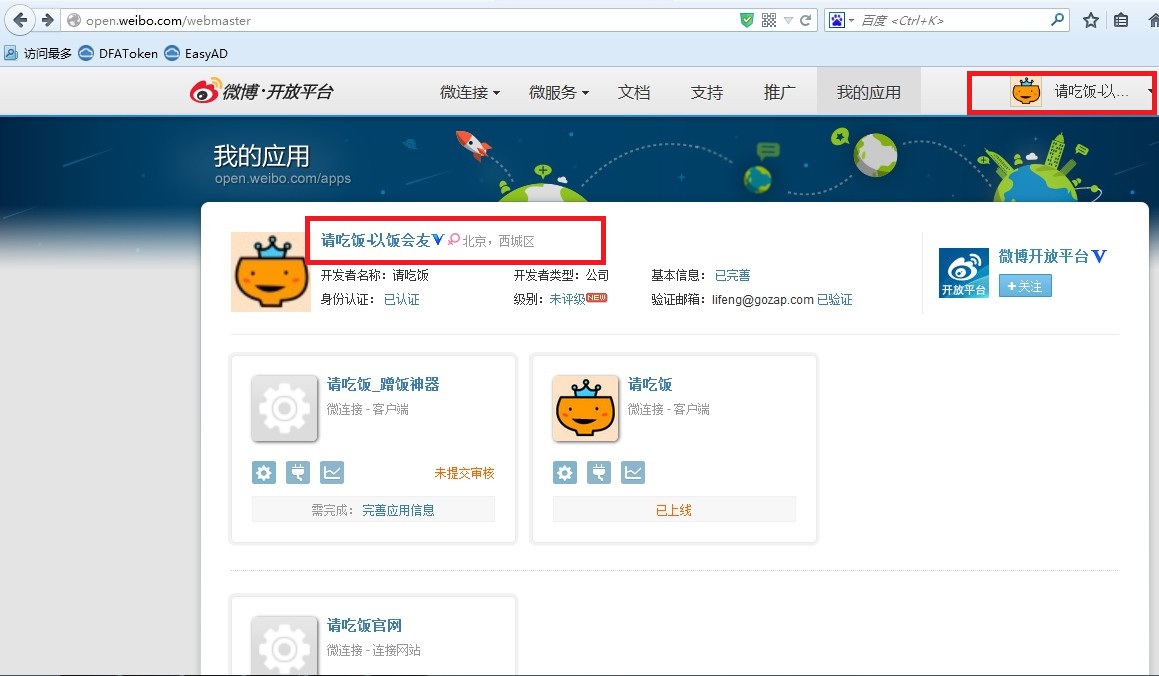Viewport: 1159px width, 676px height.
Task: Open the plug interface icon for 请吃饭_蹭饭神器
Action: 298,472
